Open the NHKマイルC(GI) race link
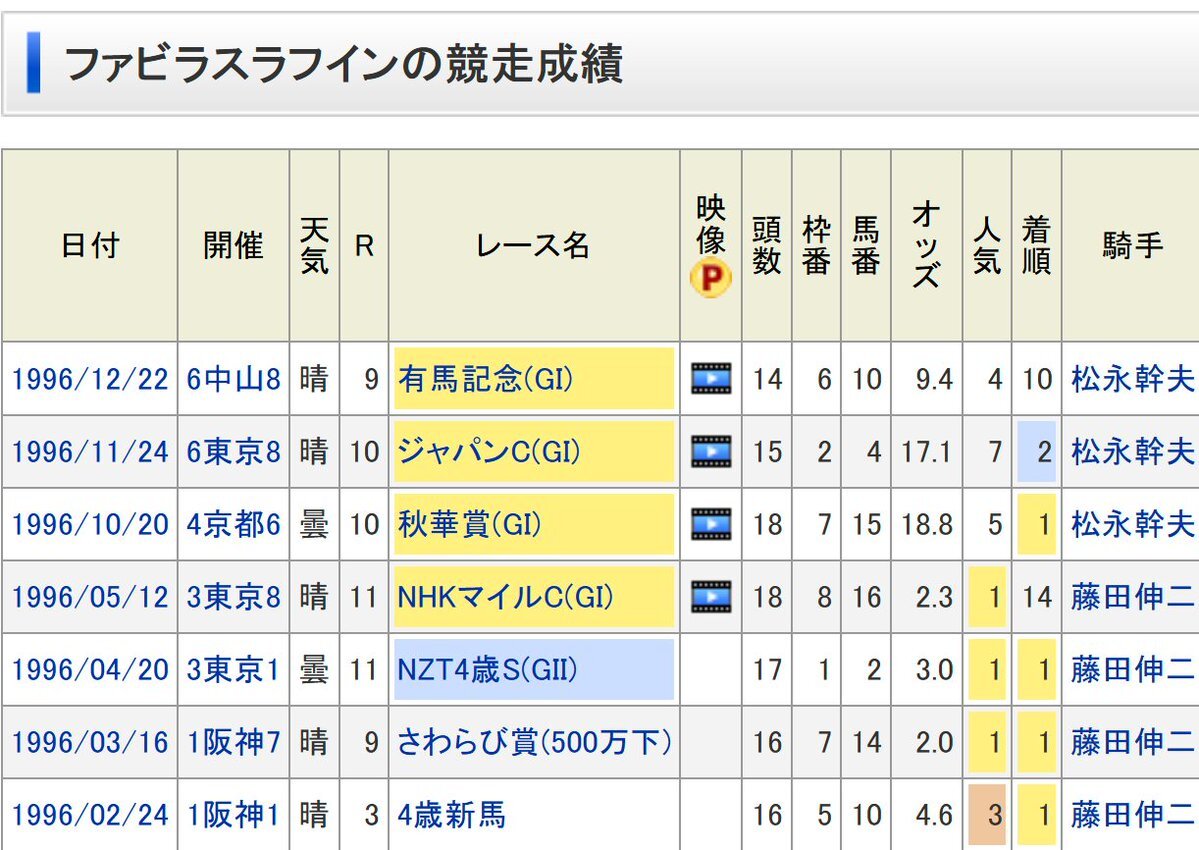The width and height of the screenshot is (1199, 850). [505, 596]
